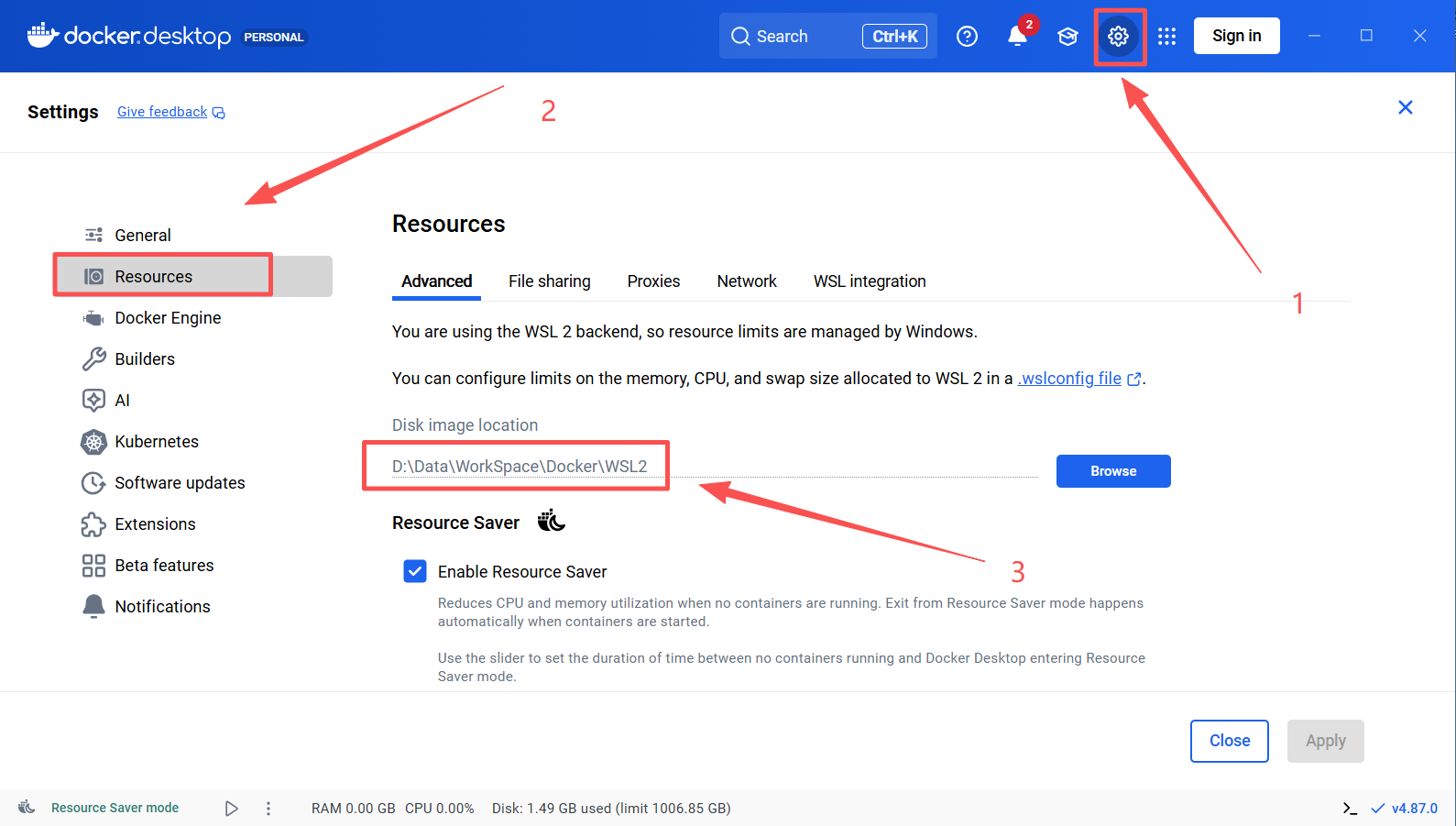Open the WSL integration tab
Image resolution: width=1456 pixels, height=826 pixels.
click(x=870, y=281)
